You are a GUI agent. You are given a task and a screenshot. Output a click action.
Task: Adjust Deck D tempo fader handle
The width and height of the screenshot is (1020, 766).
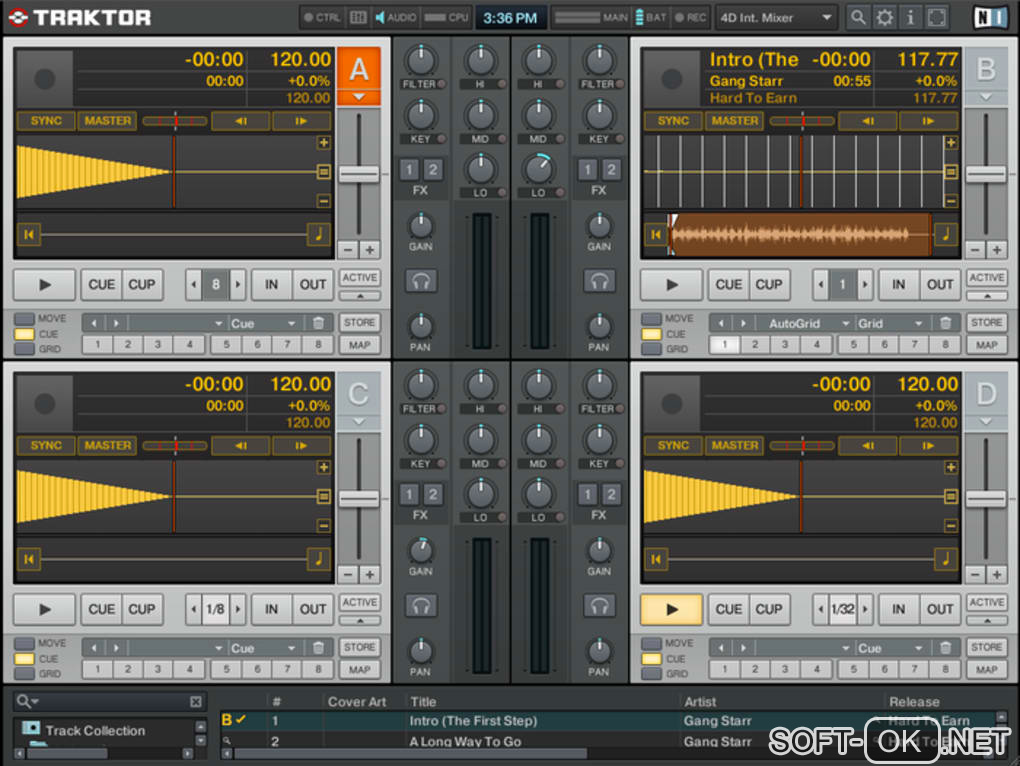coord(986,499)
